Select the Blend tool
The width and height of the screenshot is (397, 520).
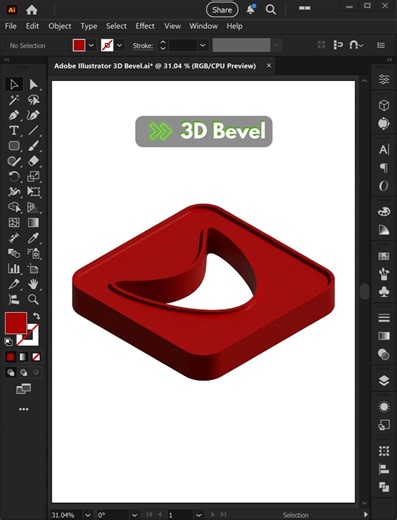(x=14, y=253)
